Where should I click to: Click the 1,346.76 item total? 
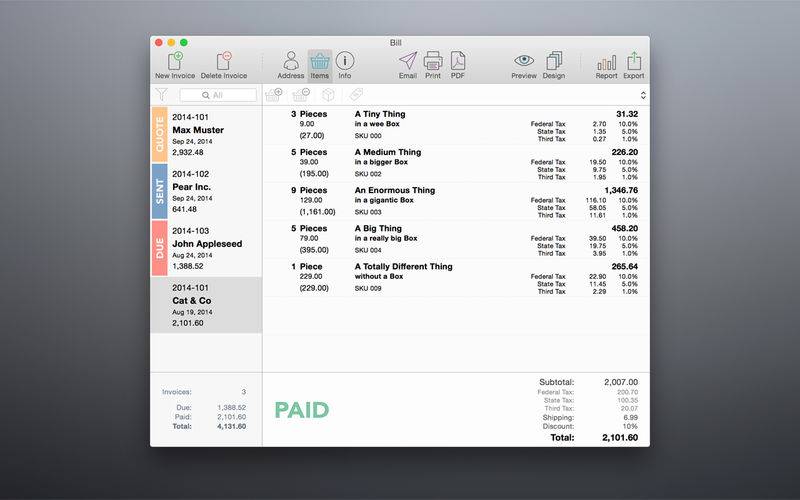tap(621, 190)
